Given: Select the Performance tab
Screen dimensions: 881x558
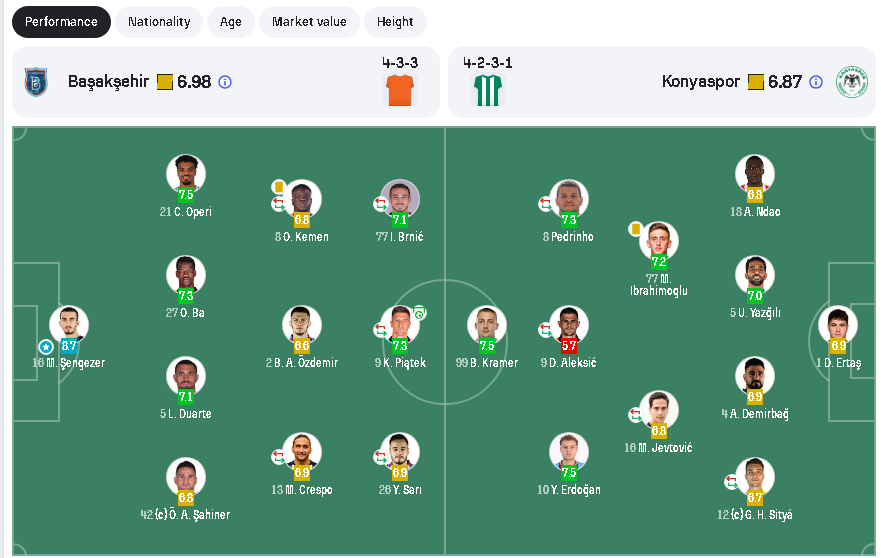Looking at the screenshot, I should (62, 22).
